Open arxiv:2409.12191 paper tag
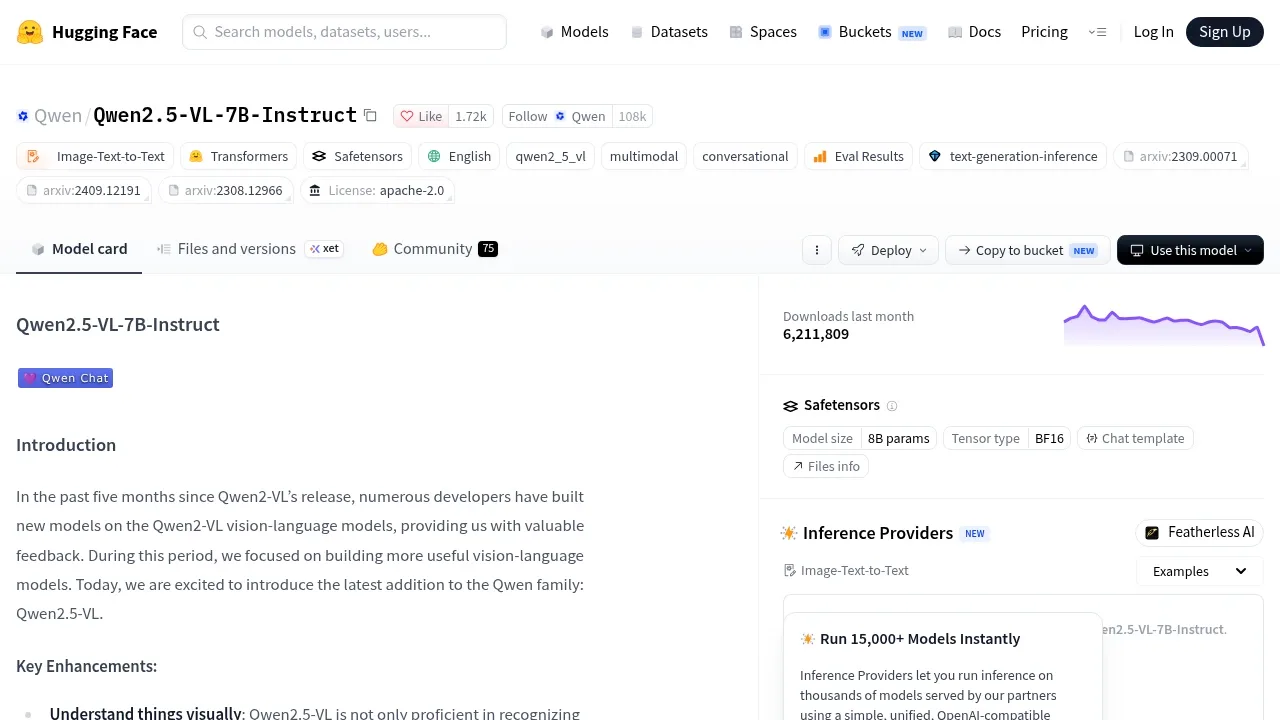1280x720 pixels. [84, 190]
